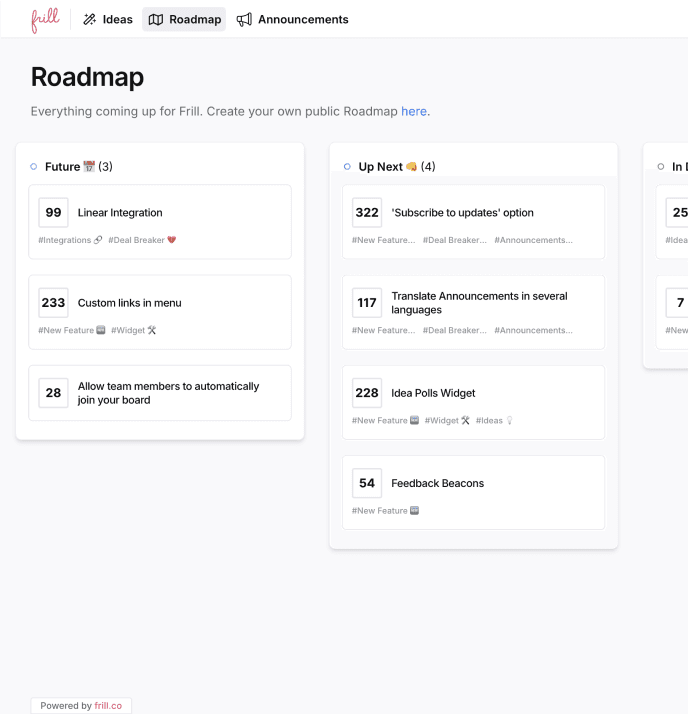Open the Idea Polls Widget idea
The height and width of the screenshot is (714, 688).
coord(433,393)
